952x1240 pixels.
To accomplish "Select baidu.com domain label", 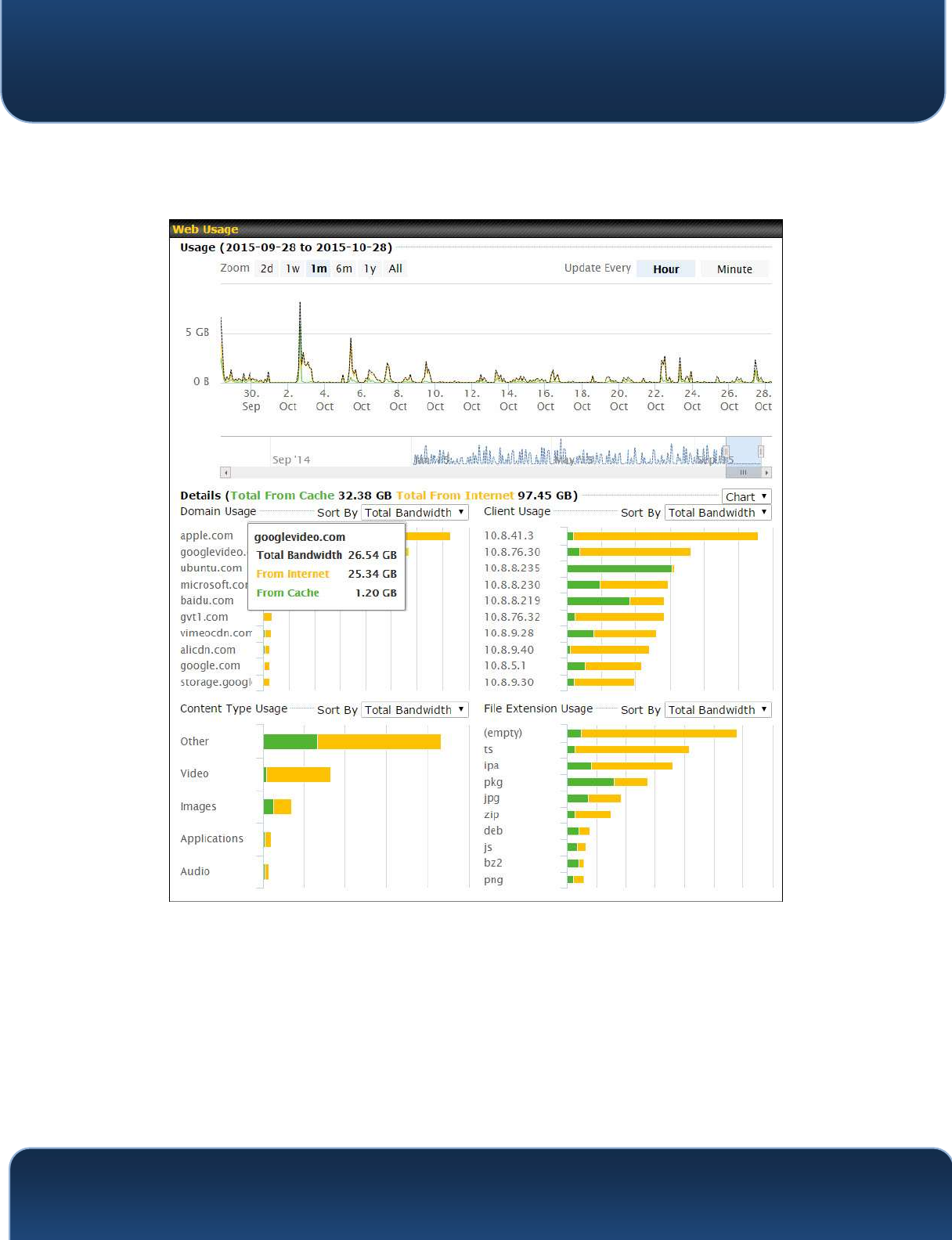I will (207, 600).
